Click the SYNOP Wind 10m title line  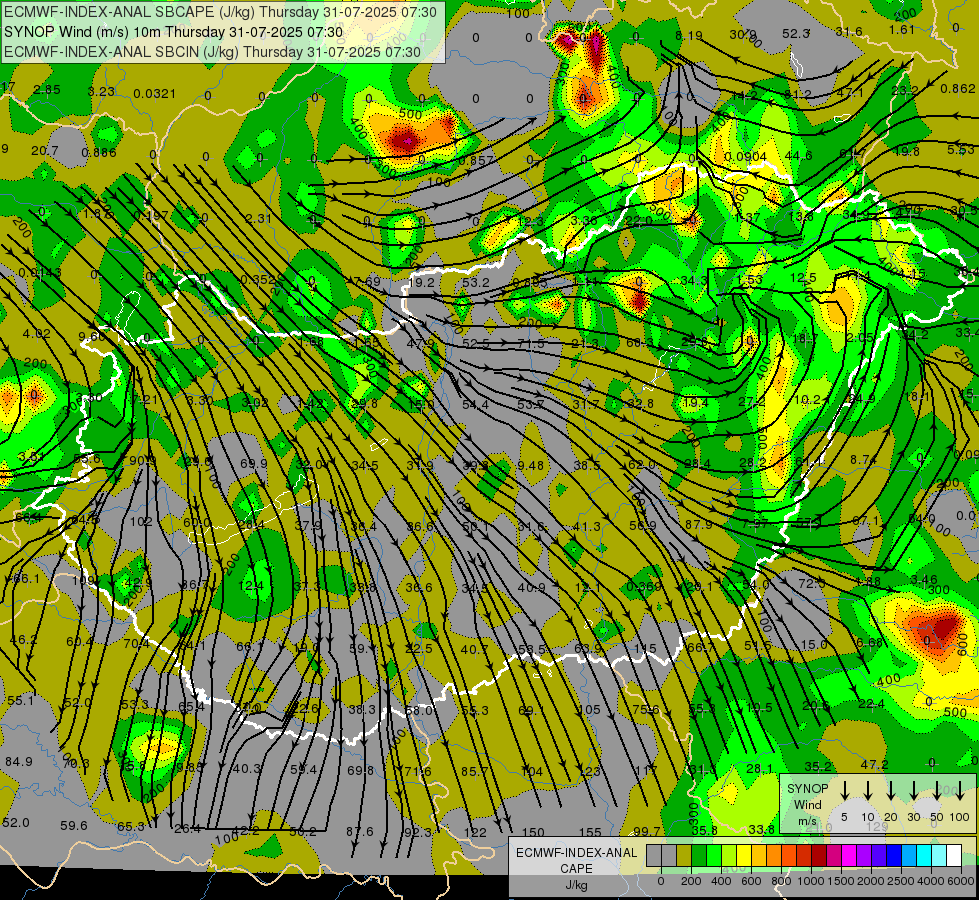(x=174, y=32)
